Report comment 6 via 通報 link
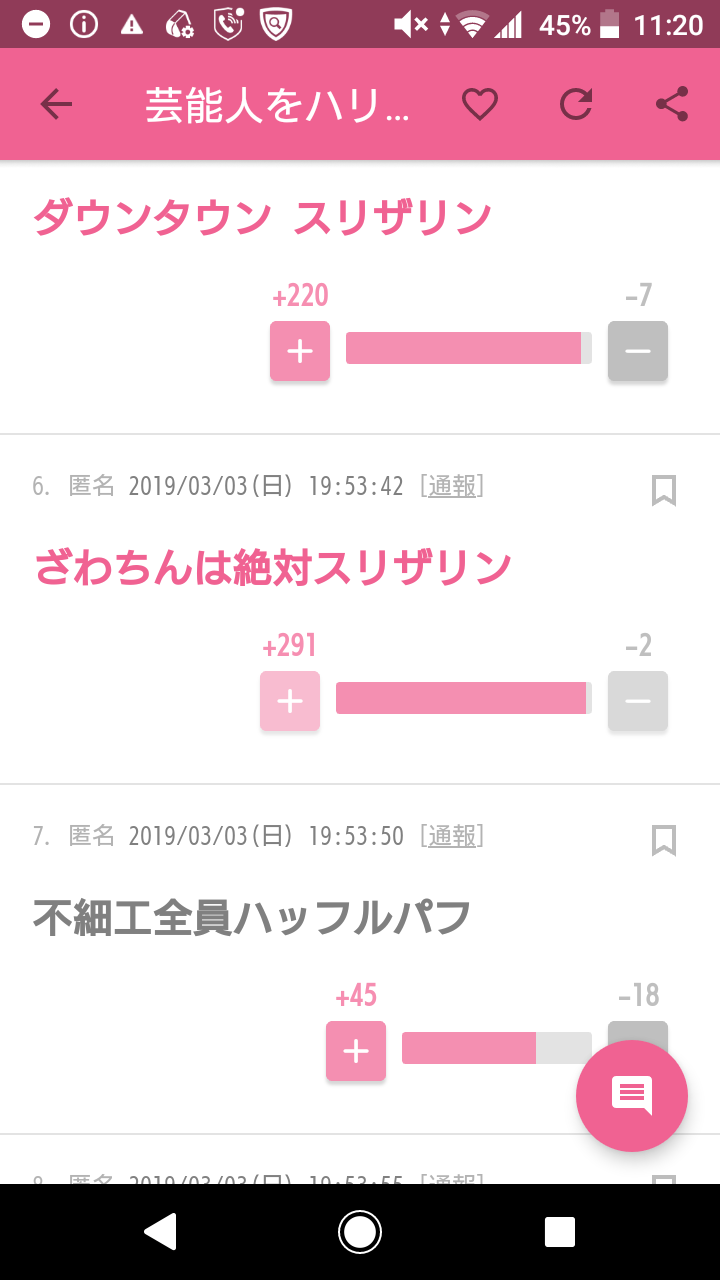This screenshot has width=720, height=1280. tap(452, 486)
